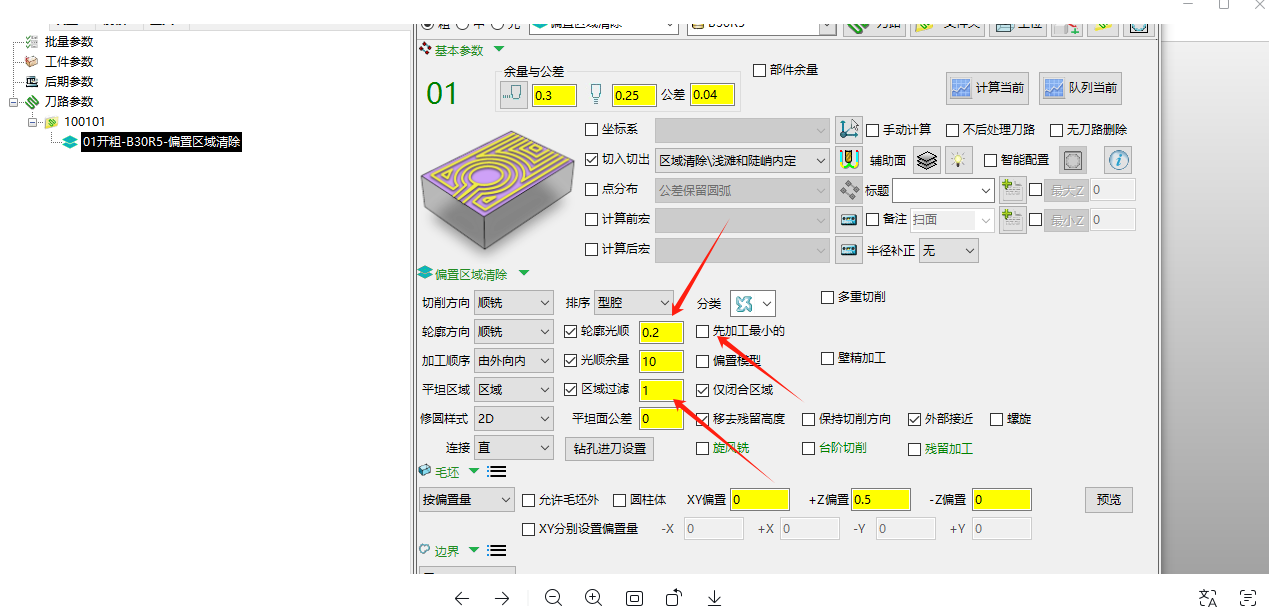1269x609 pixels.
Task: Click the point distribution icon
Action: (848, 189)
